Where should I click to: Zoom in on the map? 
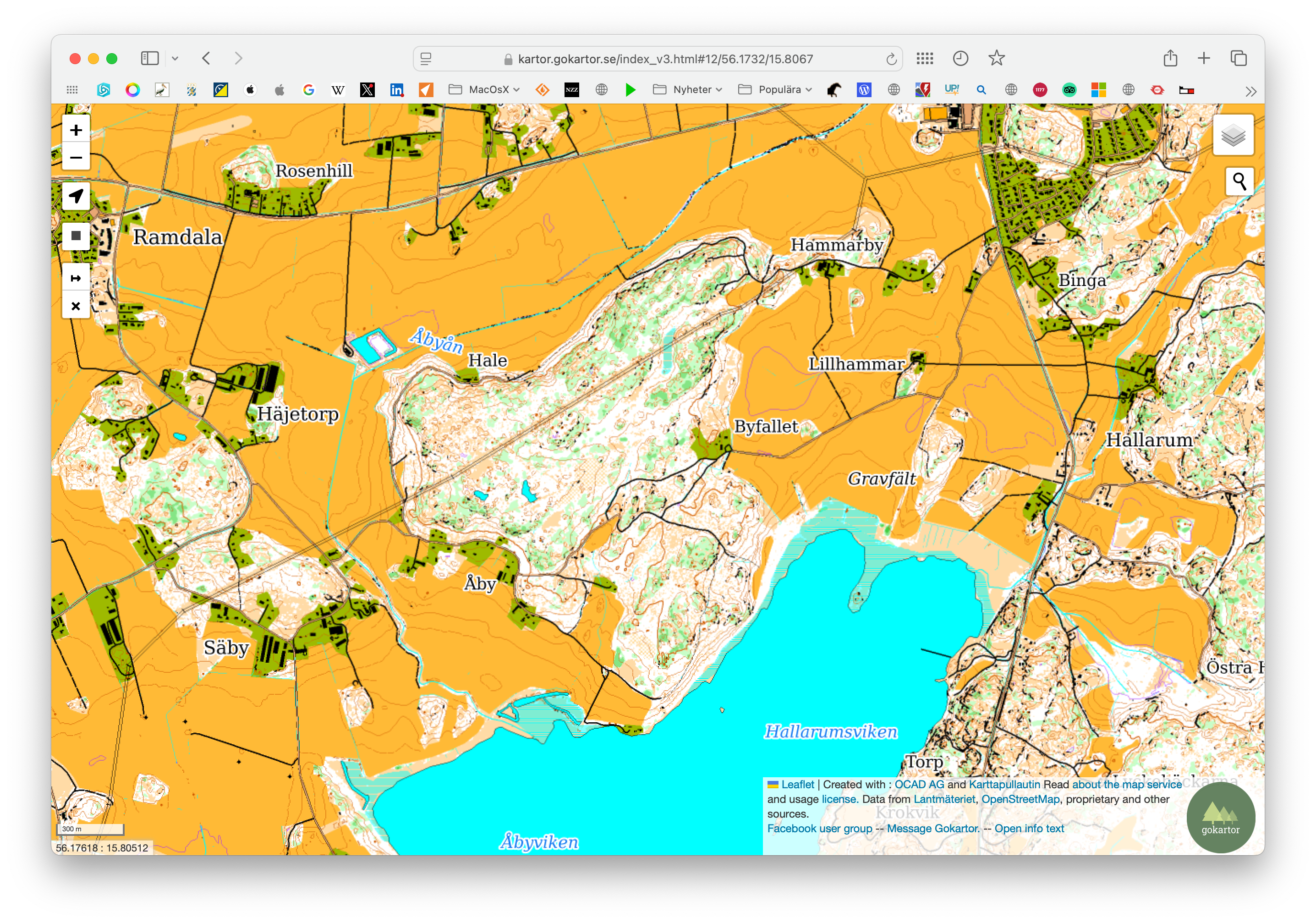(76, 130)
